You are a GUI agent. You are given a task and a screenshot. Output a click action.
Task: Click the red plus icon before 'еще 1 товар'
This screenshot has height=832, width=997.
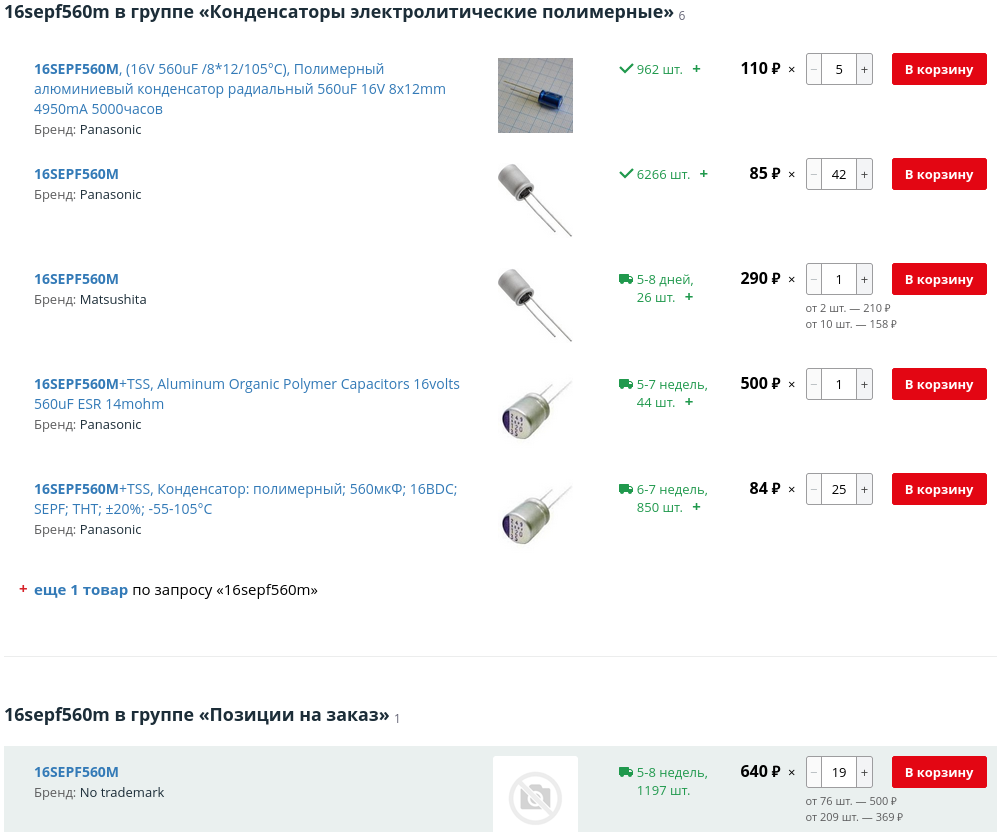(23, 589)
